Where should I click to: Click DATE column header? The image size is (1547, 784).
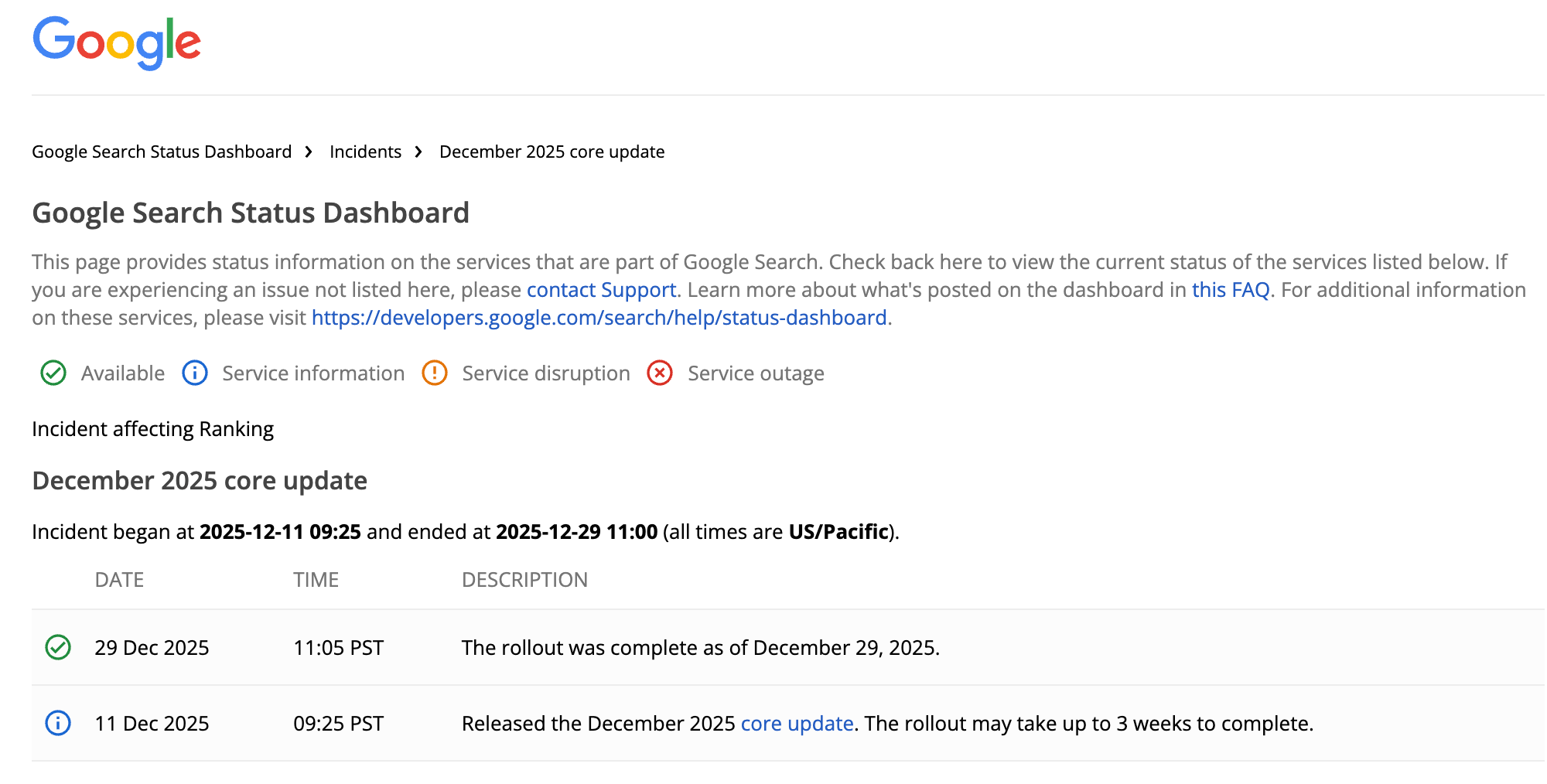119,580
